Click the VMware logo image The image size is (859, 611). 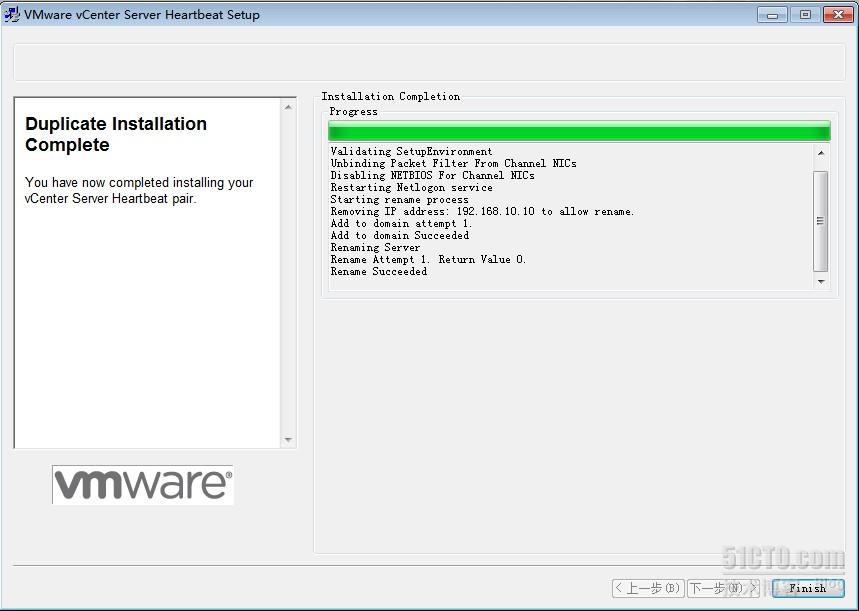(x=142, y=484)
